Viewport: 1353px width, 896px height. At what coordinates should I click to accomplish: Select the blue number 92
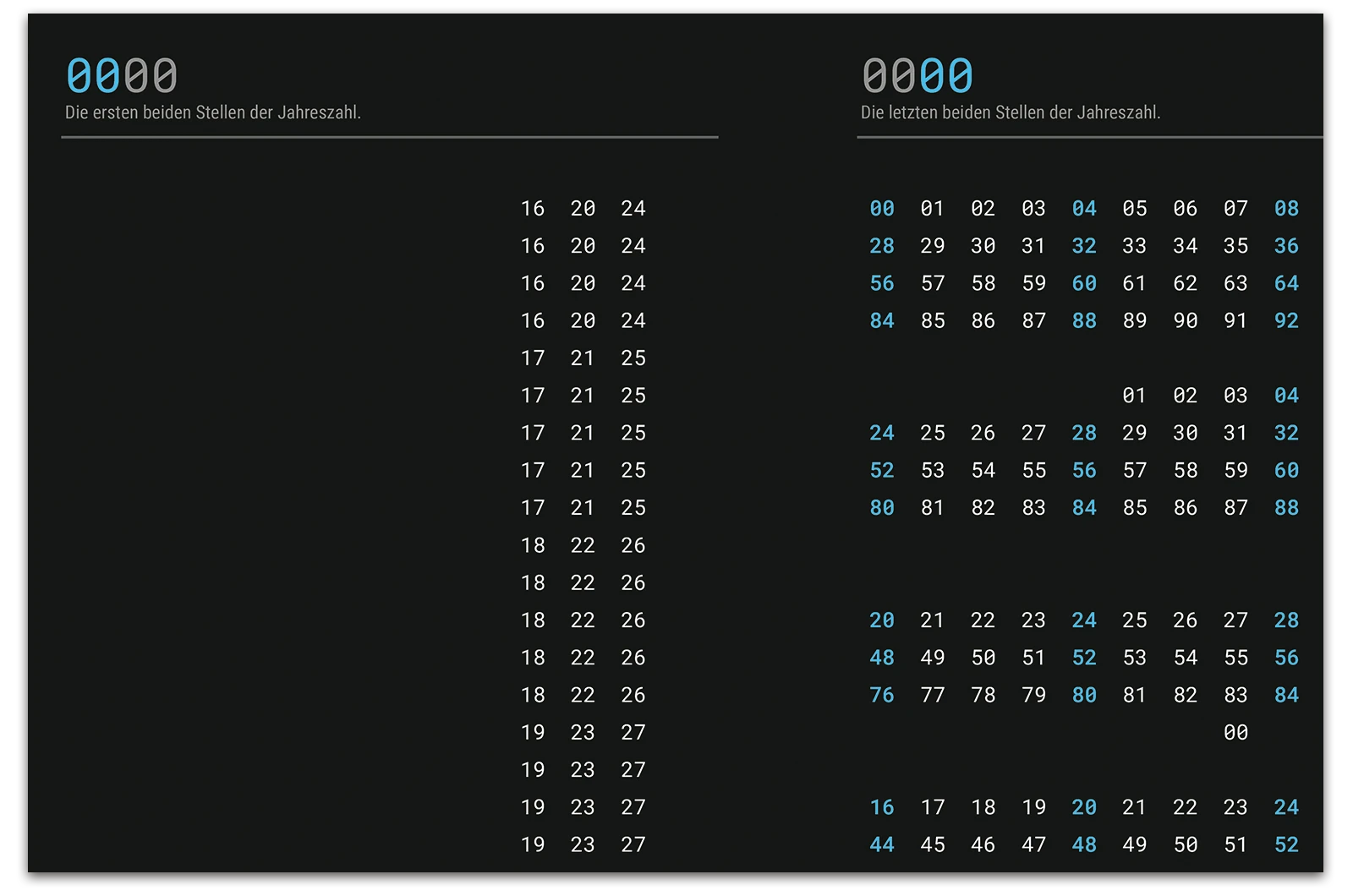1286,321
